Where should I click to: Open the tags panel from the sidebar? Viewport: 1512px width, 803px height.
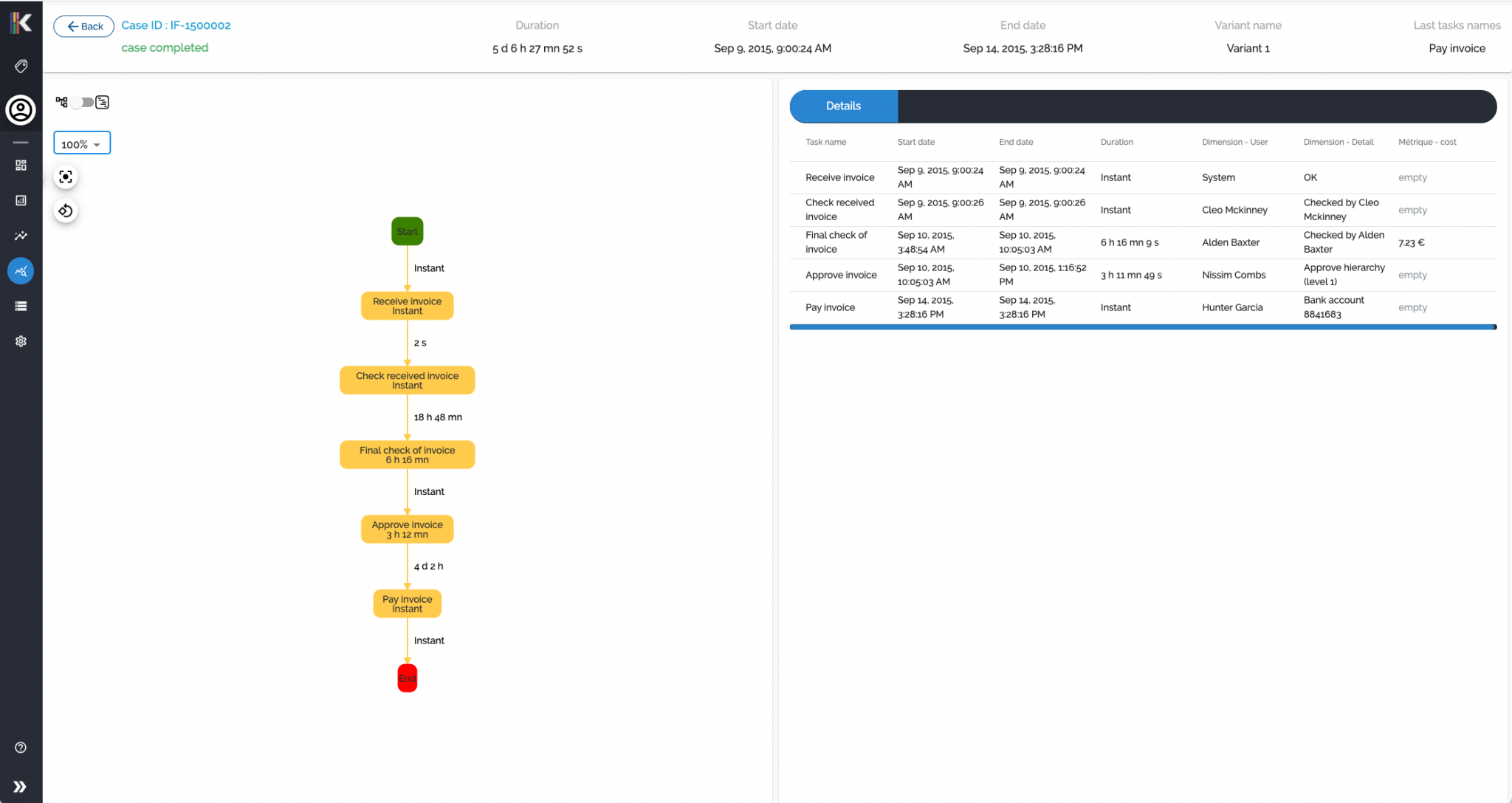coord(21,66)
